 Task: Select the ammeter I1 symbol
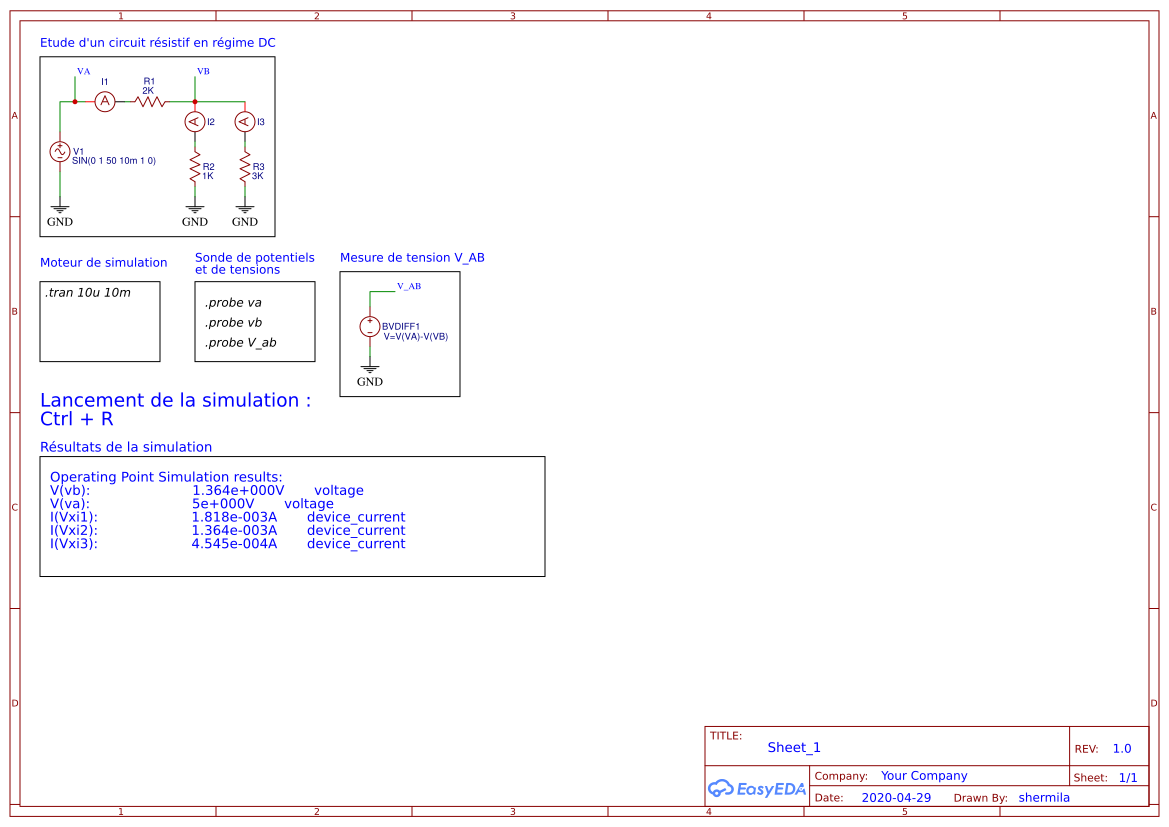click(104, 101)
